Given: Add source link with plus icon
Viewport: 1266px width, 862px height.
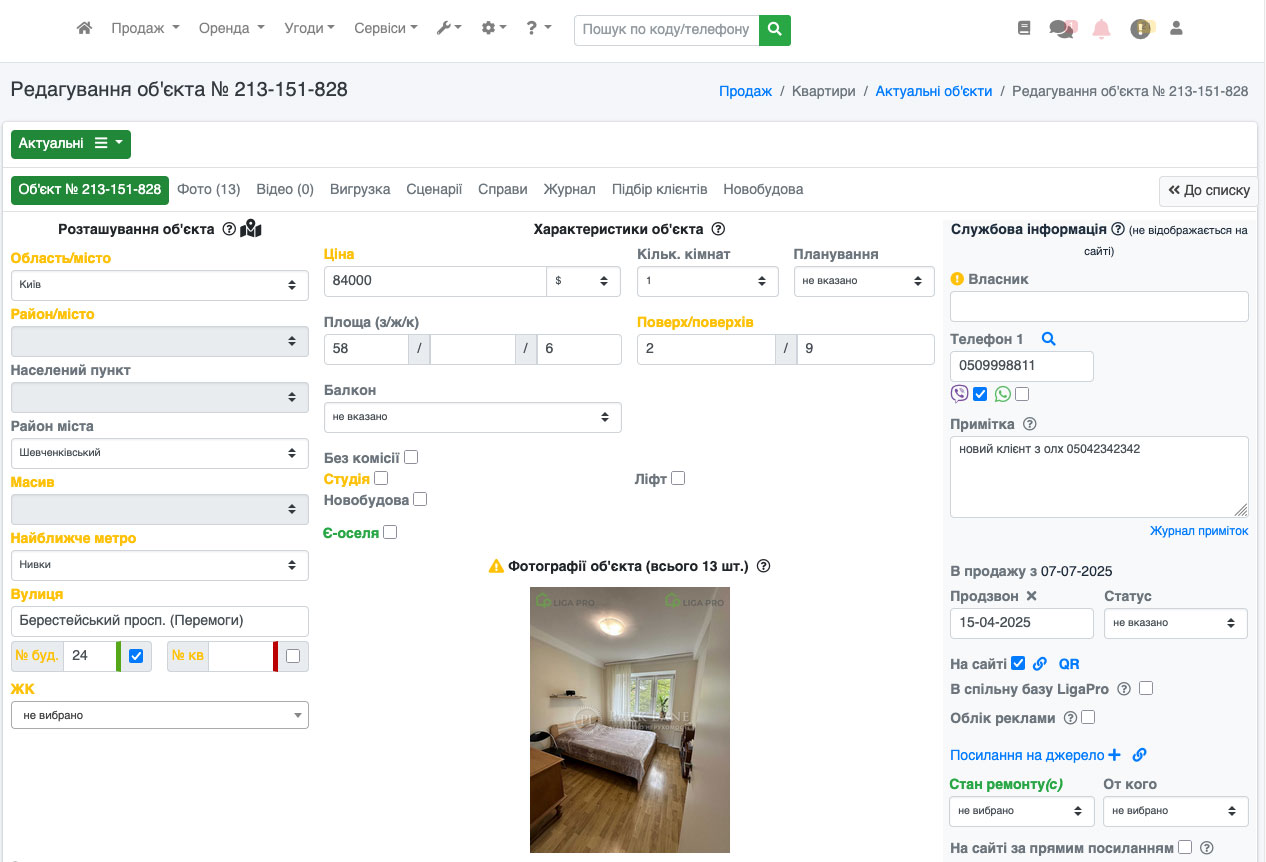Looking at the screenshot, I should click(1115, 755).
